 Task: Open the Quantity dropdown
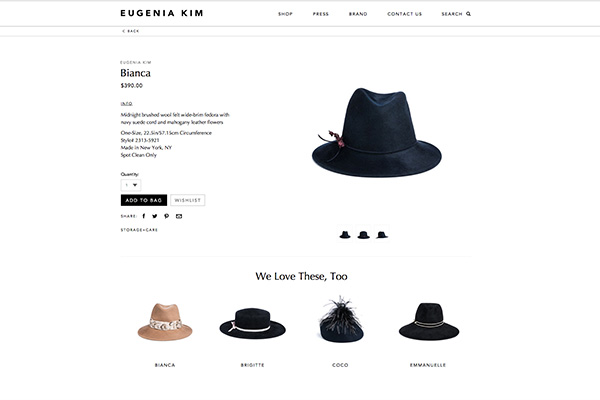(x=131, y=185)
